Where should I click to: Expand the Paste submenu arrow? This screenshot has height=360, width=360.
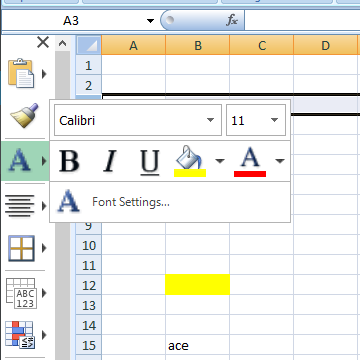tap(44, 74)
